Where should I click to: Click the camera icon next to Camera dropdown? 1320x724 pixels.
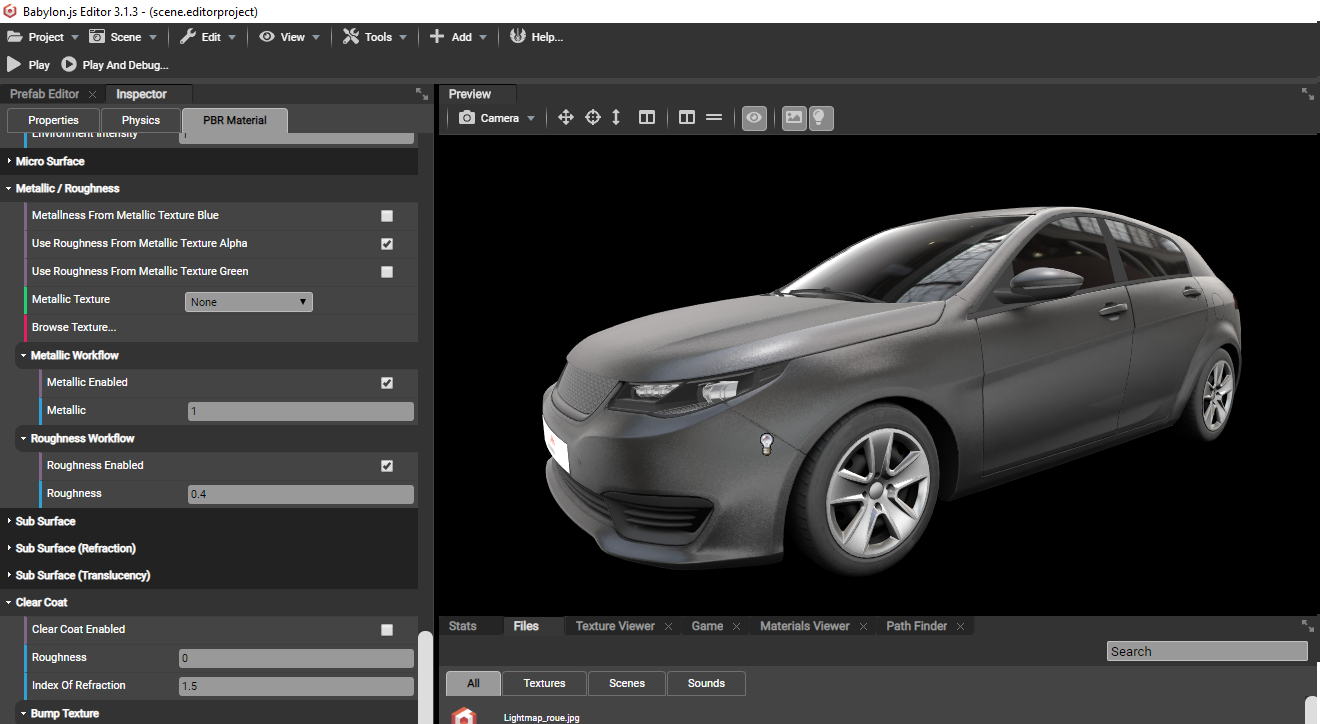click(468, 117)
